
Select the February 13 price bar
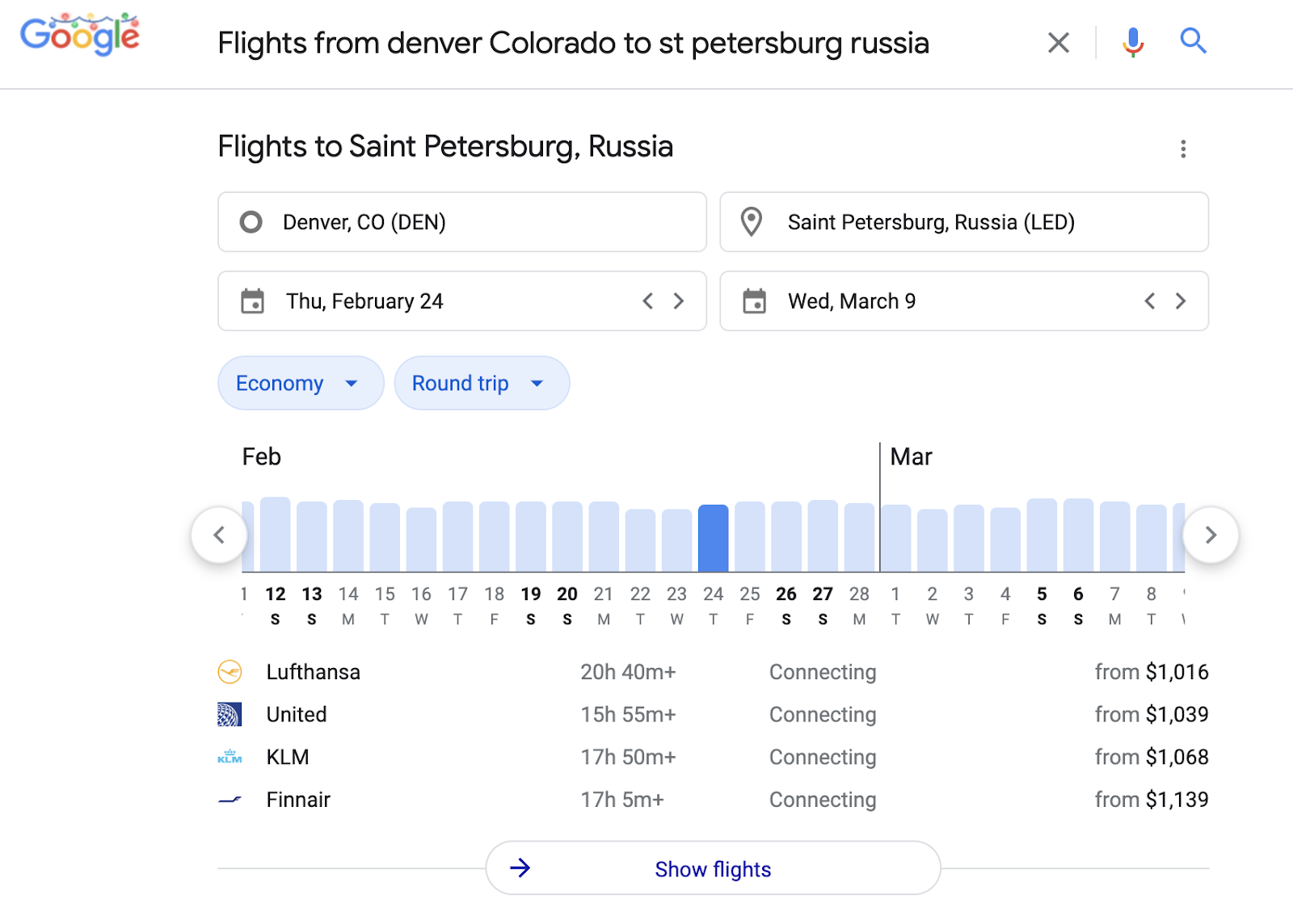pos(312,536)
